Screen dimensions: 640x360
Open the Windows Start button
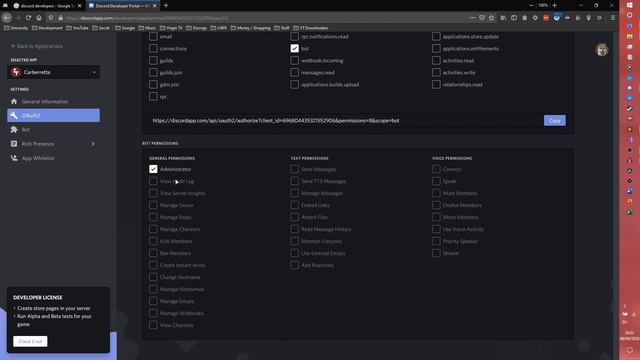click(629, 5)
